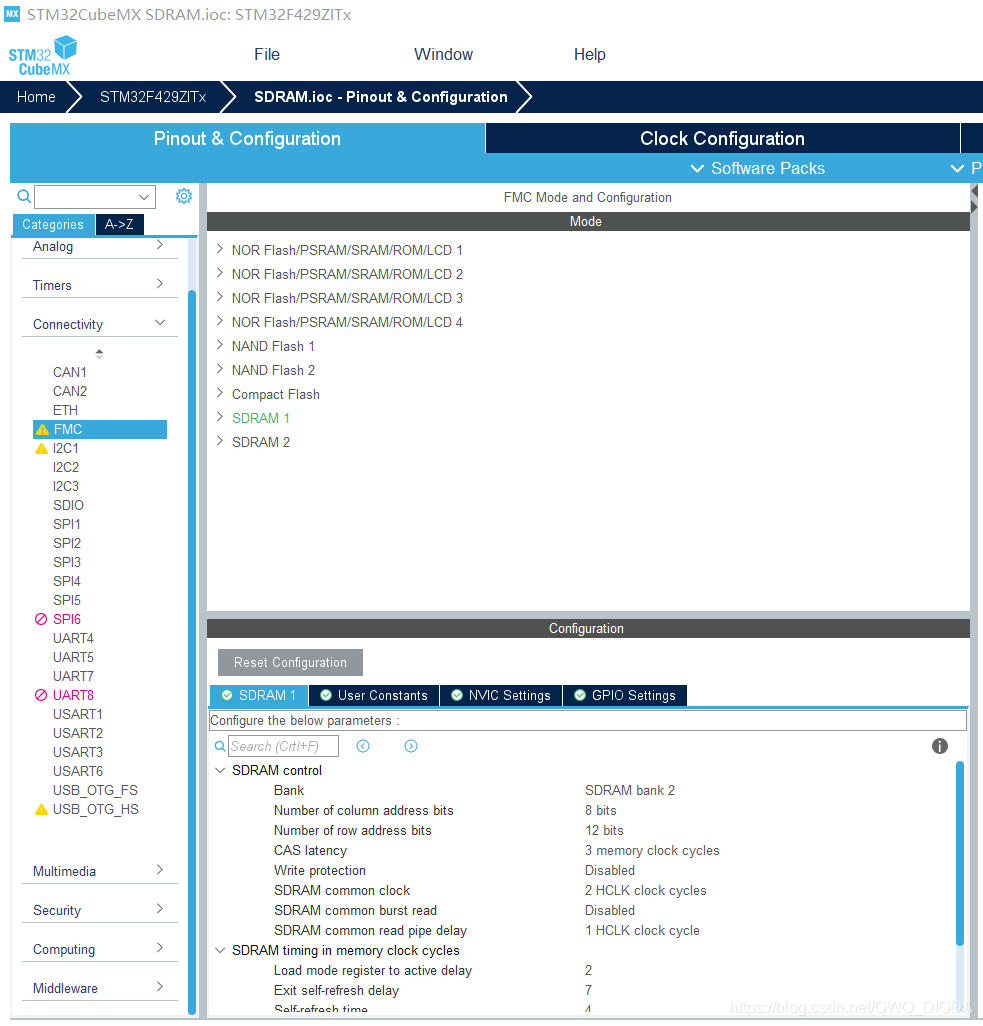The width and height of the screenshot is (983, 1026).
Task: Select USB_OTG_FS peripheral
Action: [x=95, y=790]
